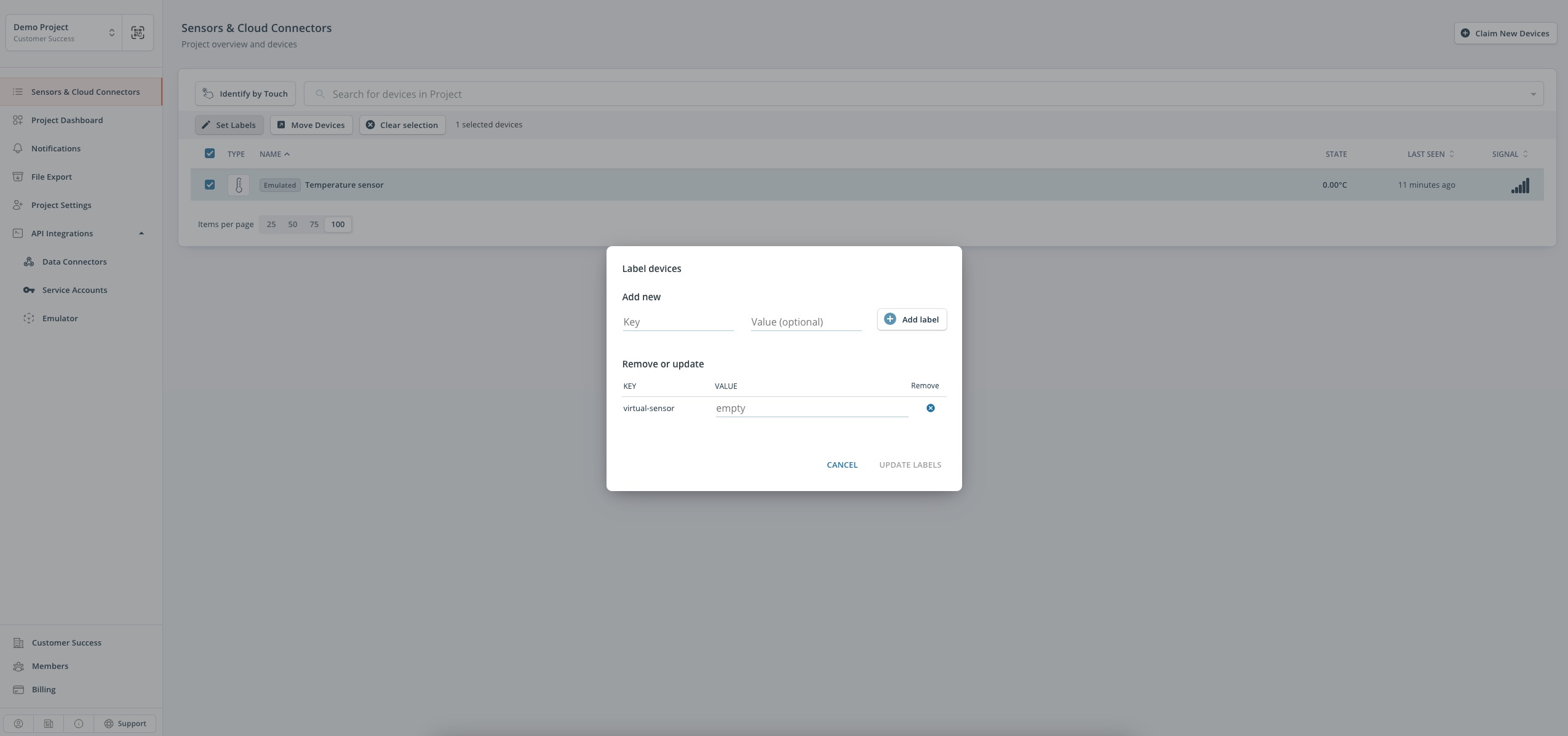Click the 0.00°C state value
The width and height of the screenshot is (1568, 736).
point(1335,185)
